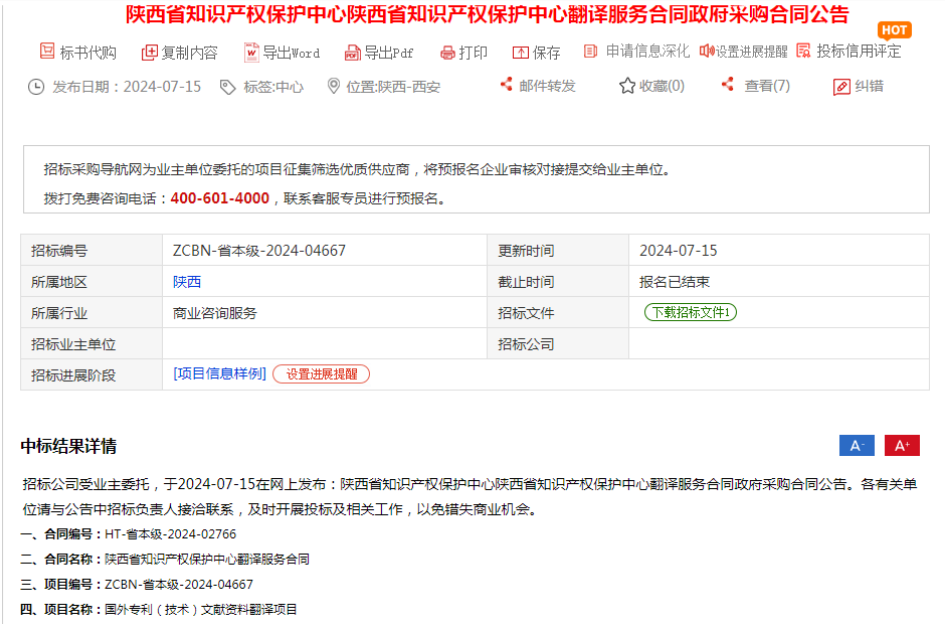Click the 导出Word document icon
This screenshot has height=624, width=945.
pos(251,52)
